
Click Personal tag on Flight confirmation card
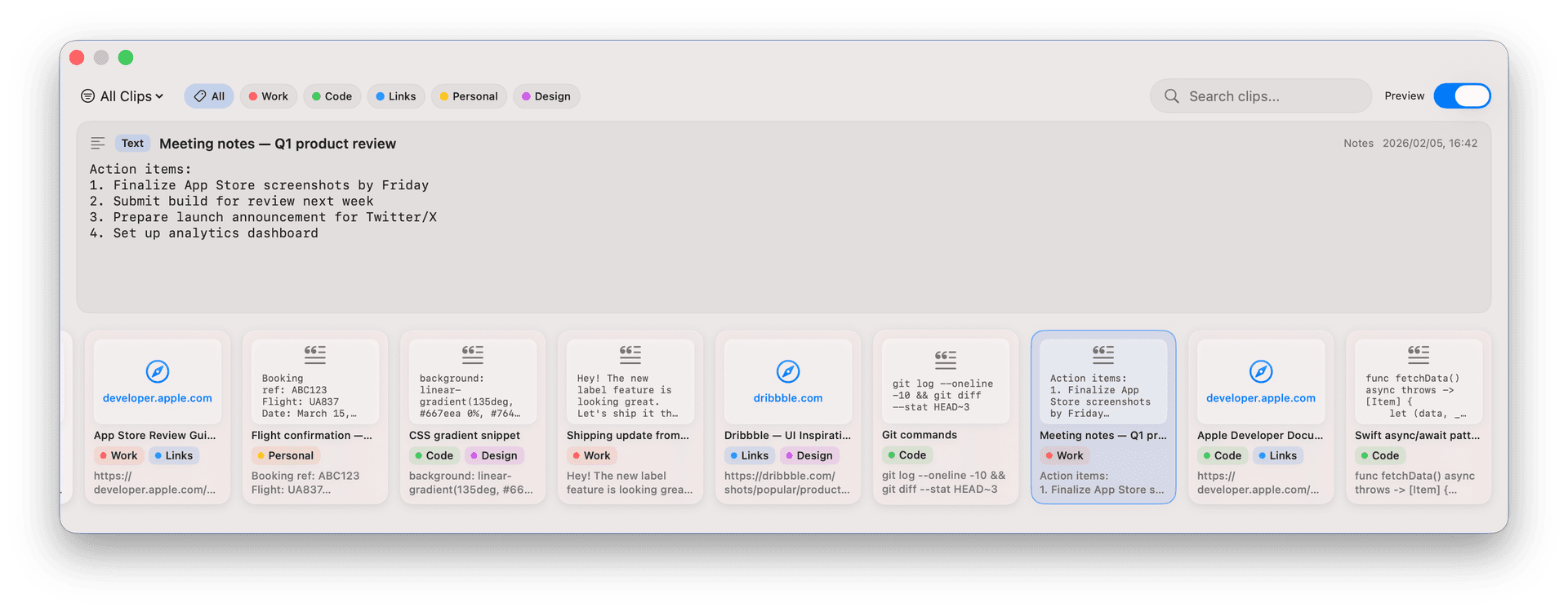(x=285, y=456)
